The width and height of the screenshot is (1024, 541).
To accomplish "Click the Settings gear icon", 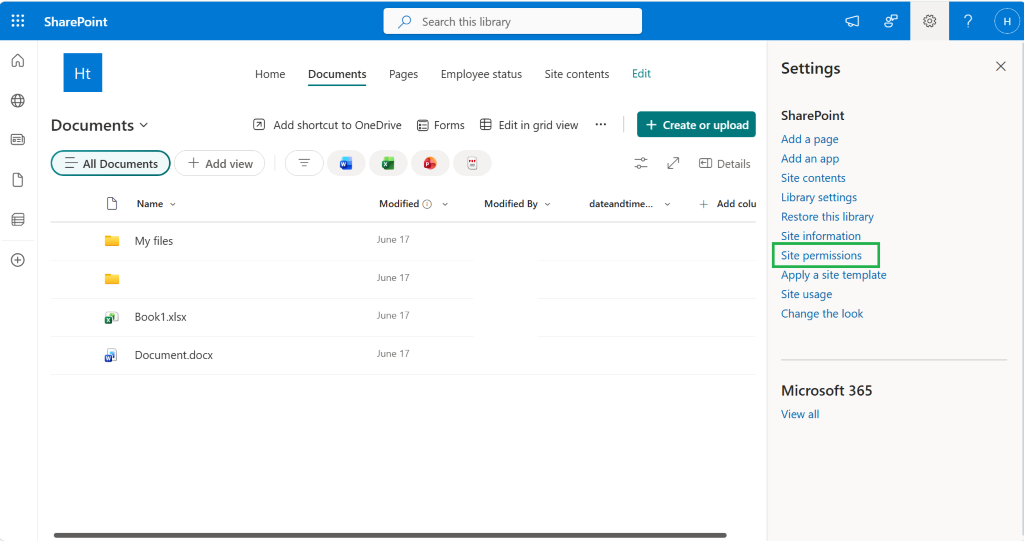I will tap(929, 21).
